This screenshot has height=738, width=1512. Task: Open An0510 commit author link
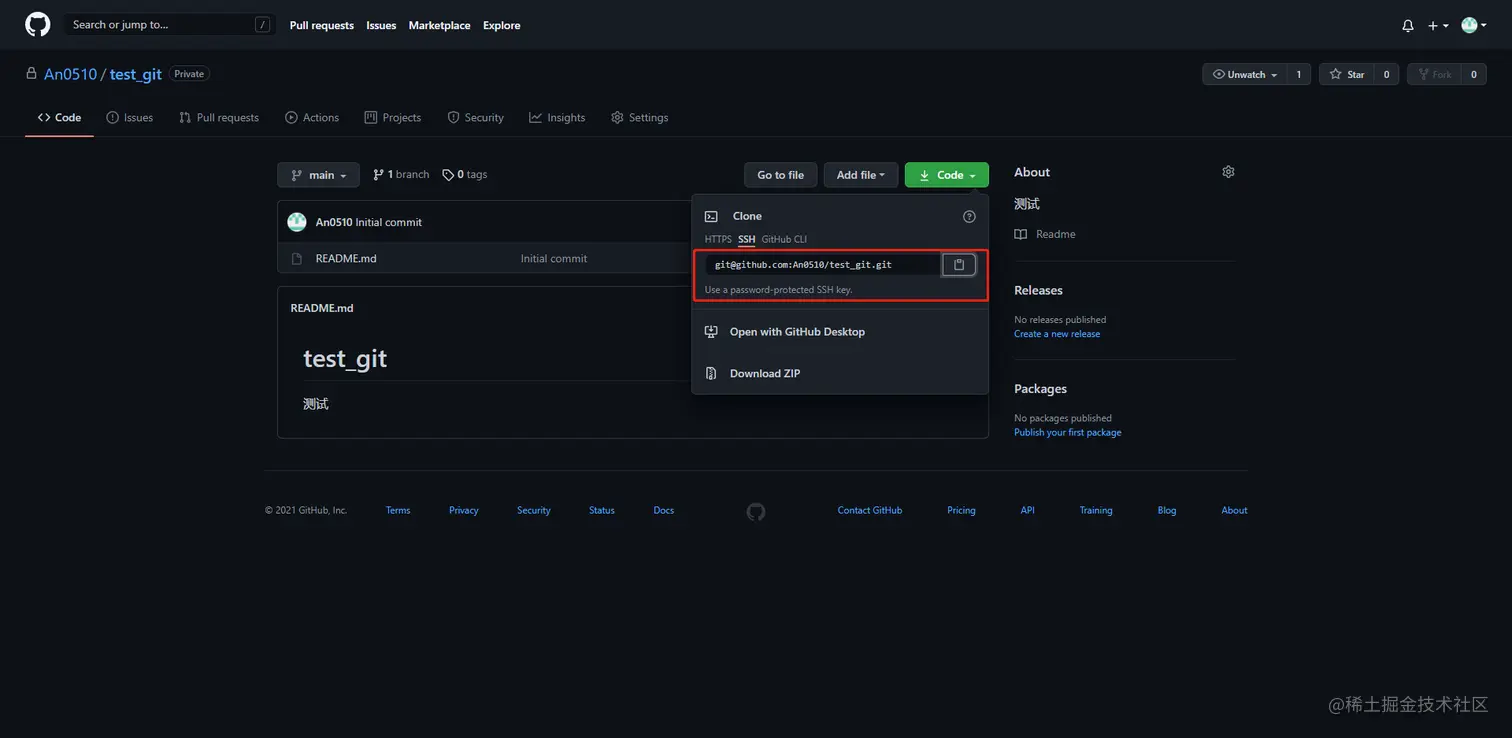point(334,222)
